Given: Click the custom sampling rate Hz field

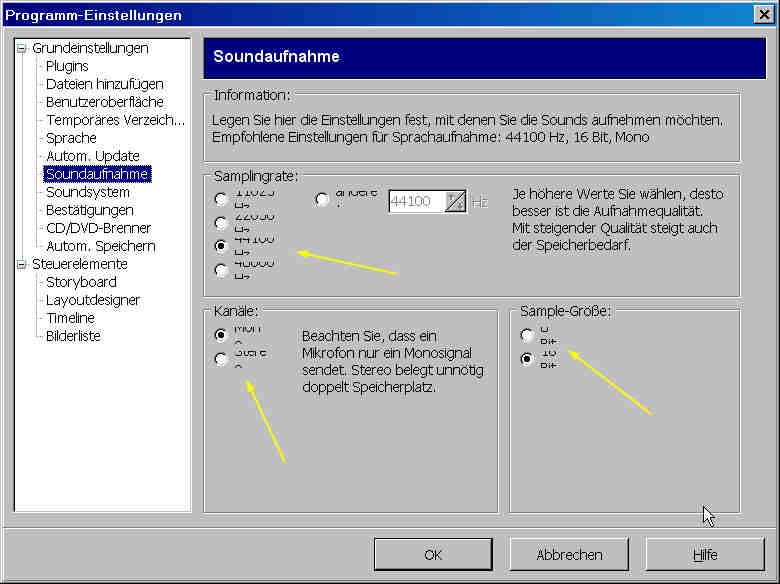Looking at the screenshot, I should click(x=415, y=201).
